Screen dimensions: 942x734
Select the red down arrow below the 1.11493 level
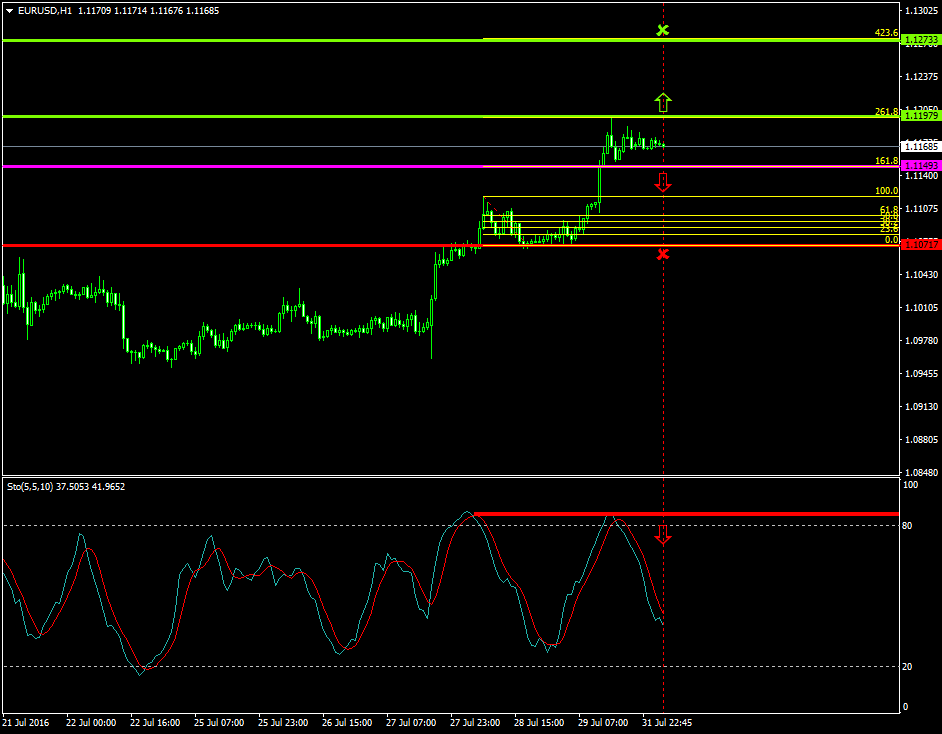coord(662,181)
